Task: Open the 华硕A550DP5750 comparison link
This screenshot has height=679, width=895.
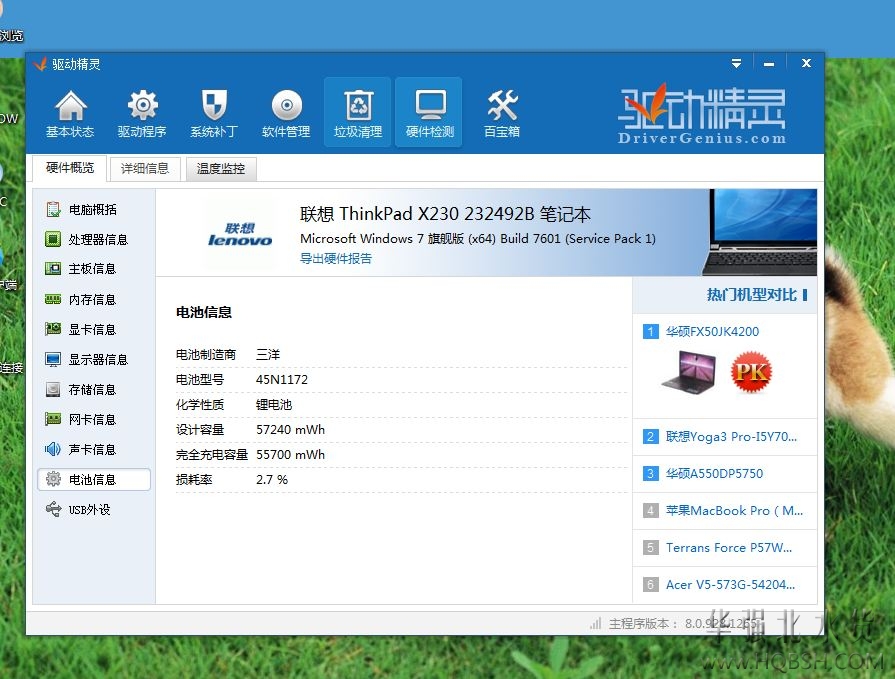Action: click(714, 474)
